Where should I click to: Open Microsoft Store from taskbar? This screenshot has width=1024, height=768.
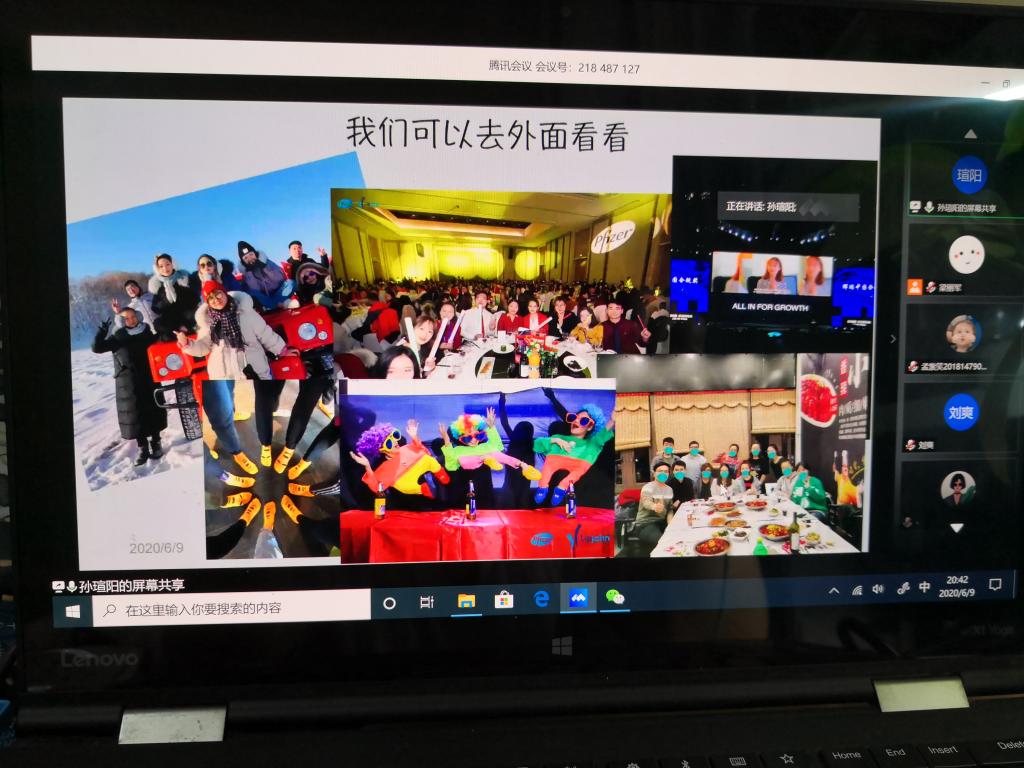(504, 600)
